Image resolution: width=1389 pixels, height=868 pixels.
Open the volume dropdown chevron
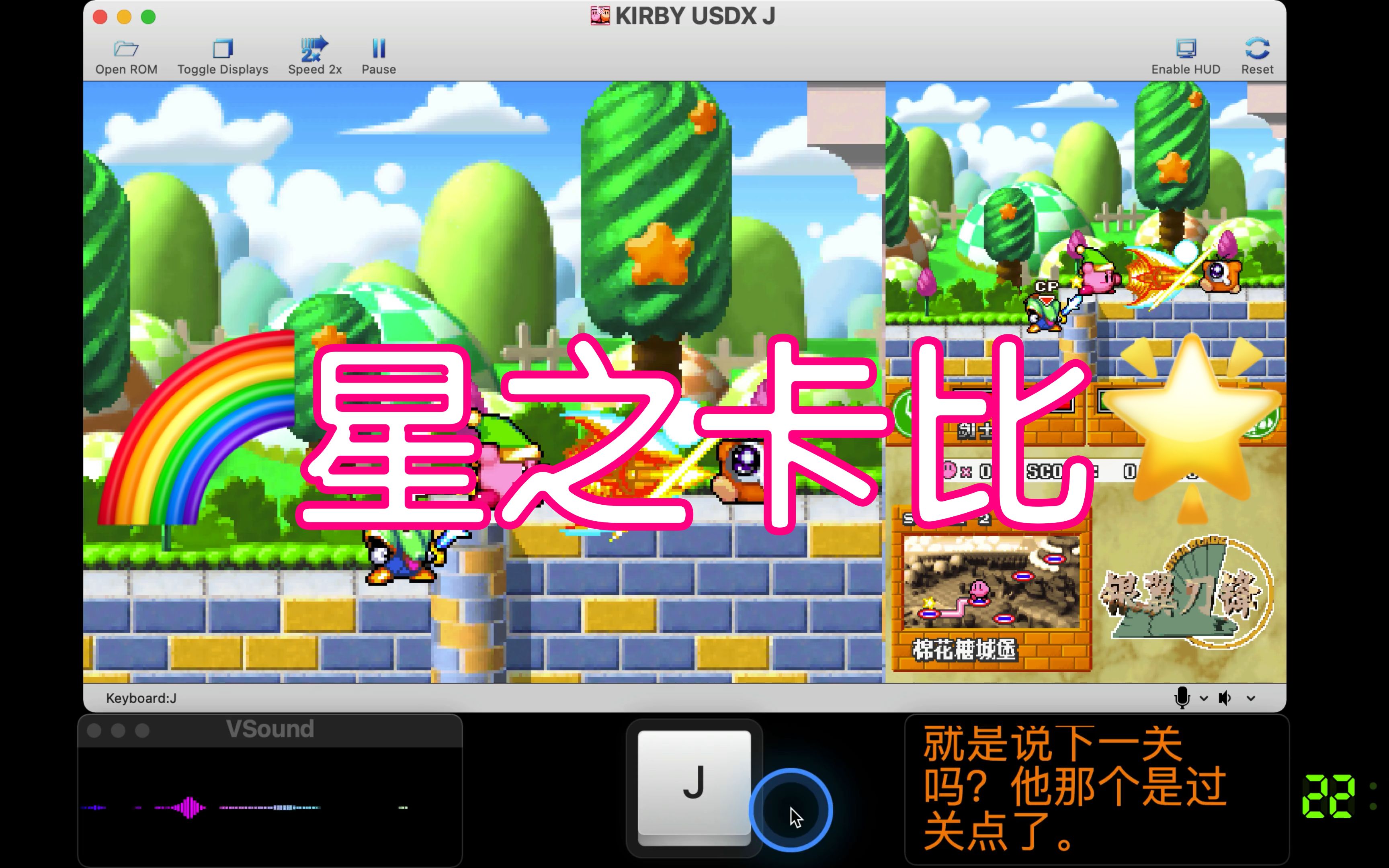[x=1251, y=699]
